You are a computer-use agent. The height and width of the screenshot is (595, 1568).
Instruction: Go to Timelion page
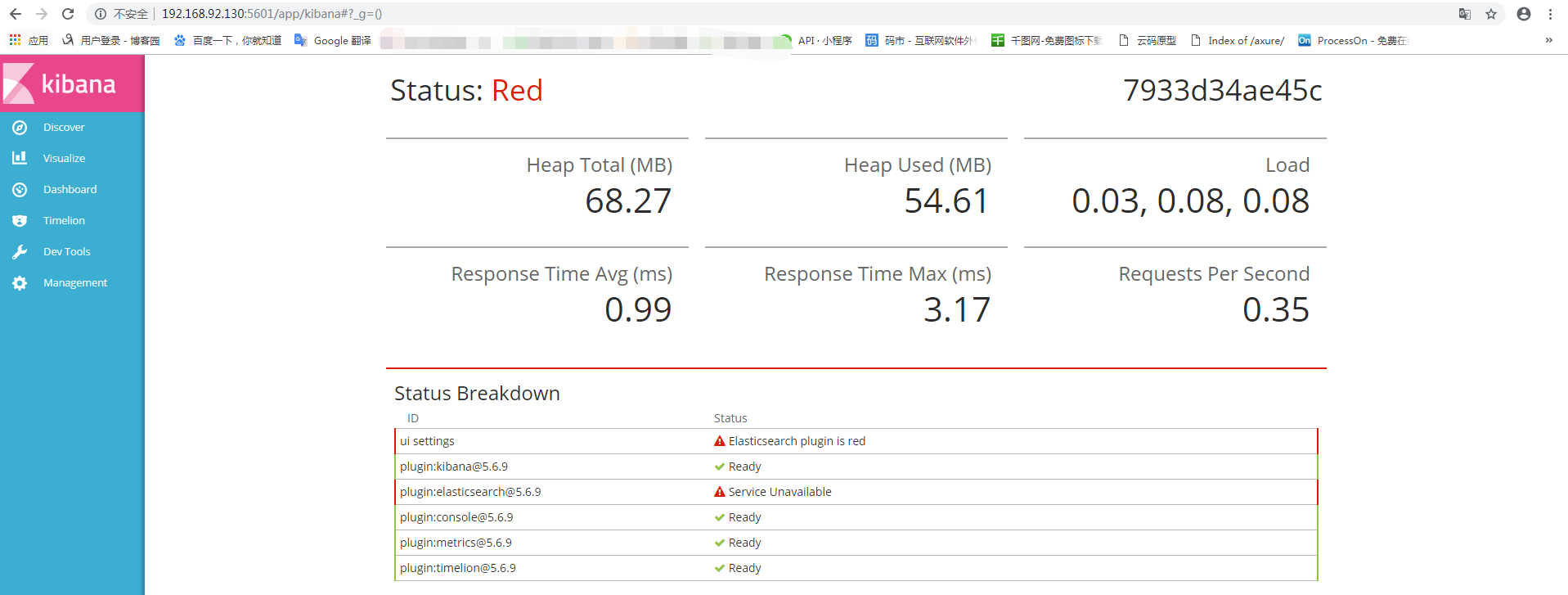[x=64, y=221]
